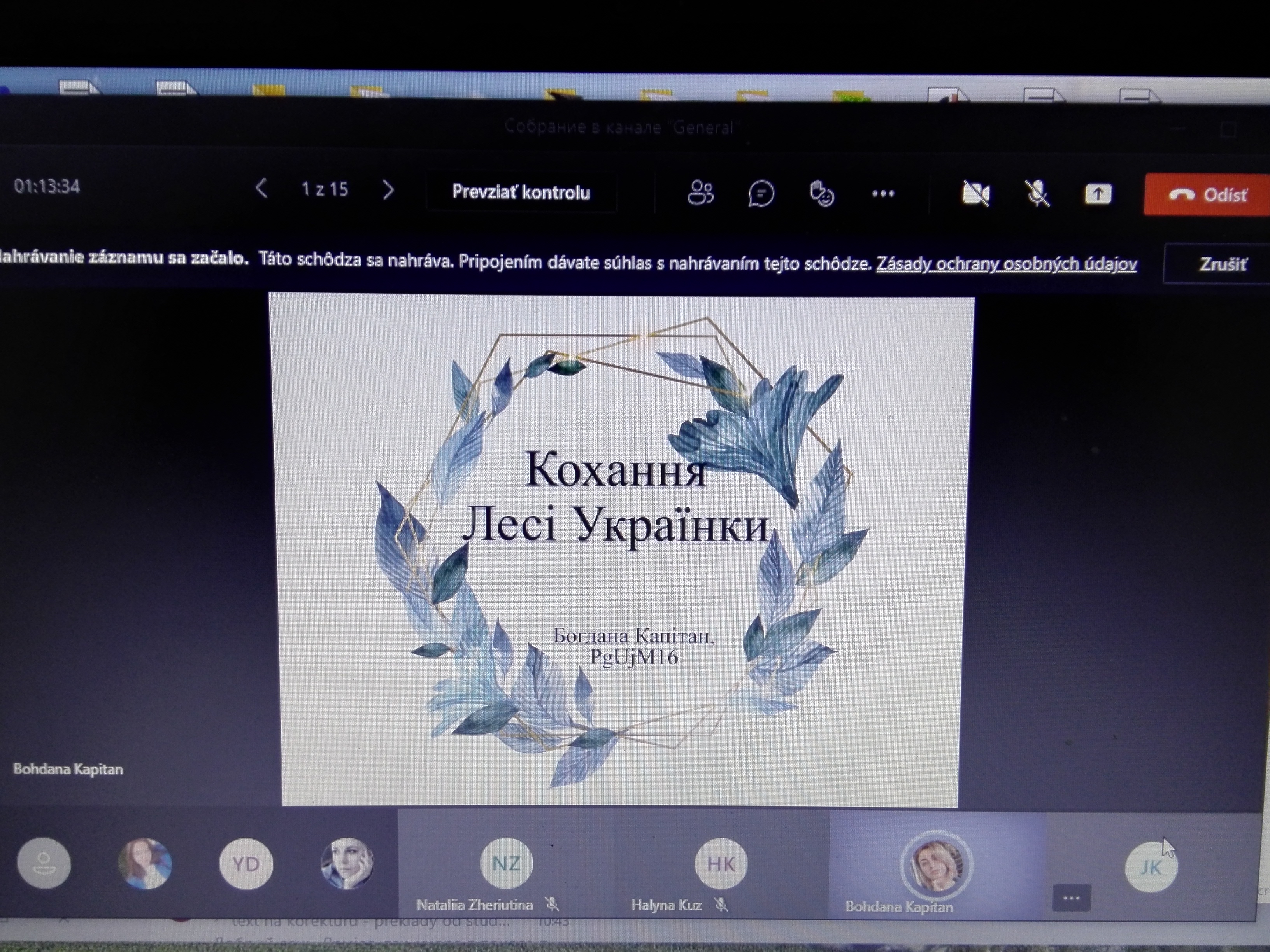This screenshot has width=1270, height=952.
Task: Leave the meeting with Odísť
Action: [x=1207, y=195]
